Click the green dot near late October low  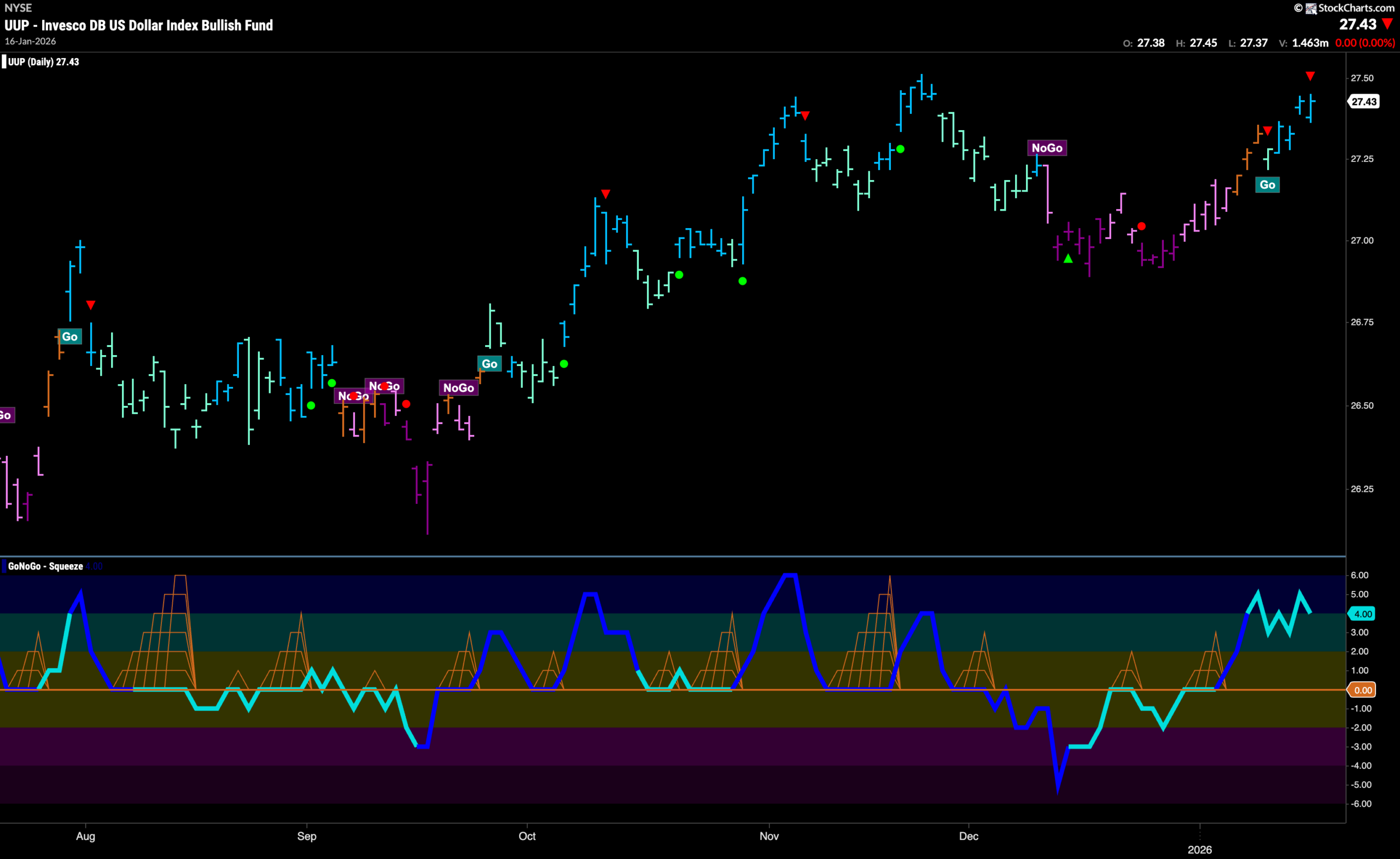tap(743, 281)
